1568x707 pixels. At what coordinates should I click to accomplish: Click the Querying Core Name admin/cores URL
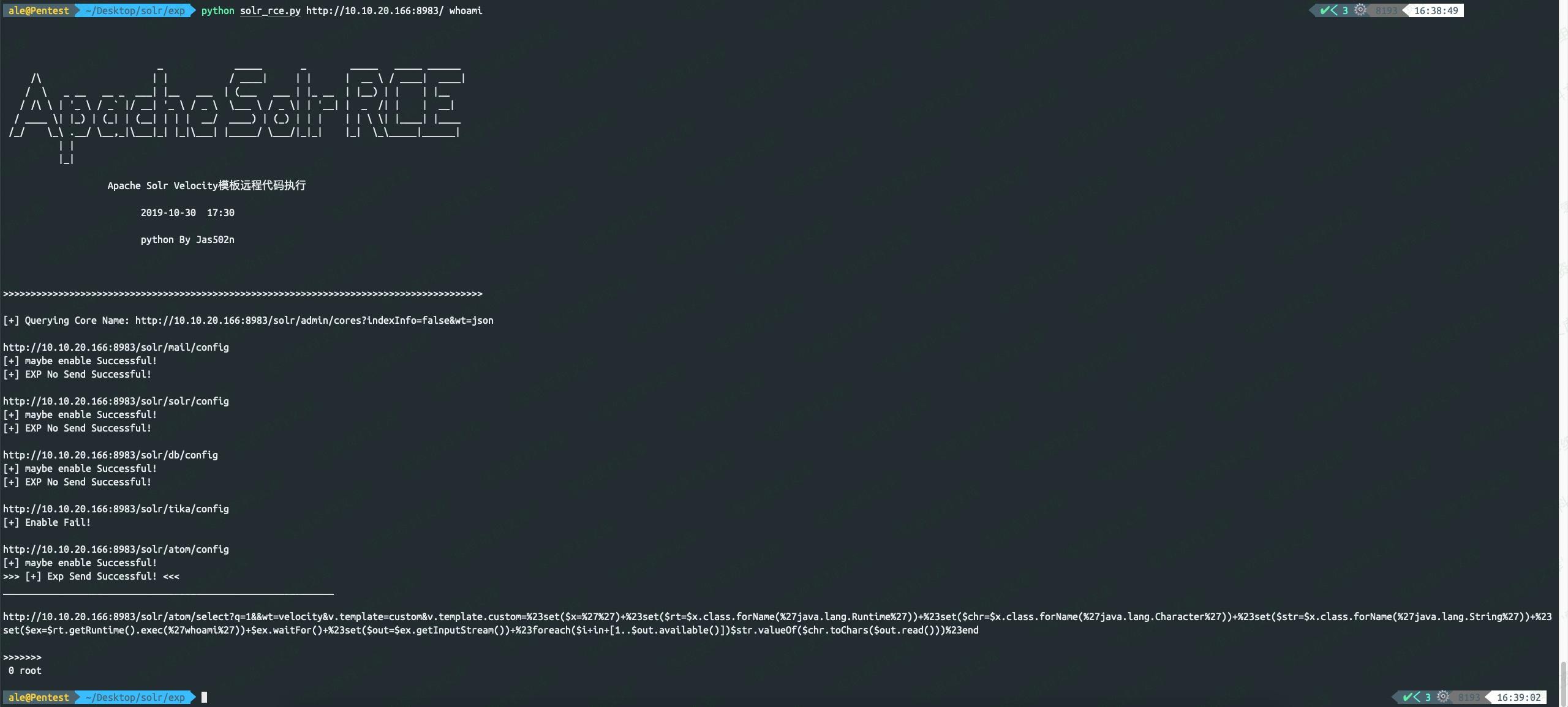pos(314,320)
